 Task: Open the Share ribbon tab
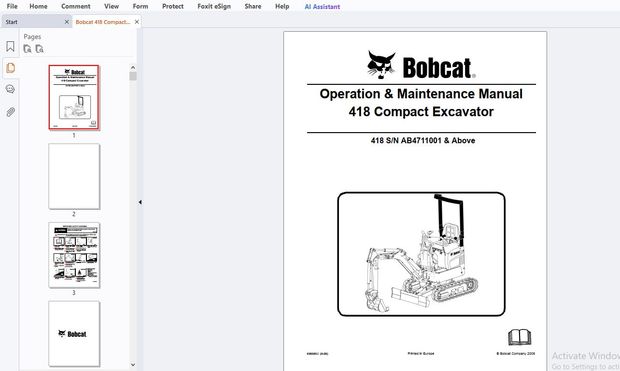tap(253, 6)
